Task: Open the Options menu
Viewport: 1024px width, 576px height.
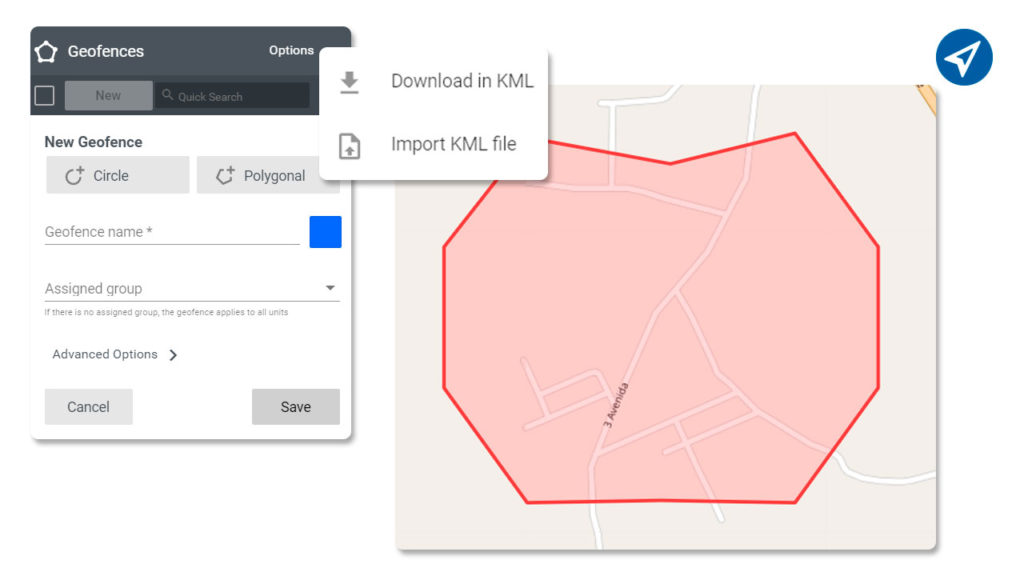Action: tap(291, 50)
